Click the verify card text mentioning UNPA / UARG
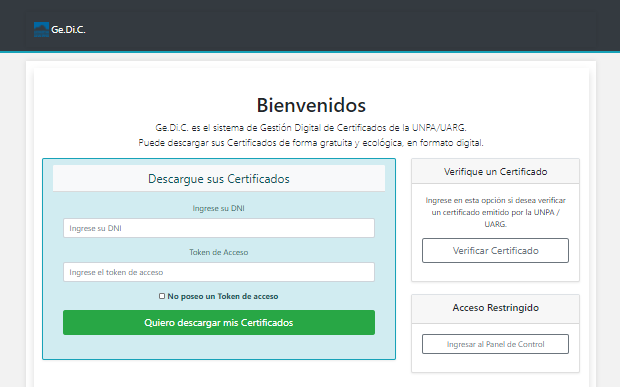Viewport: 620px width, 387px height. tap(495, 212)
